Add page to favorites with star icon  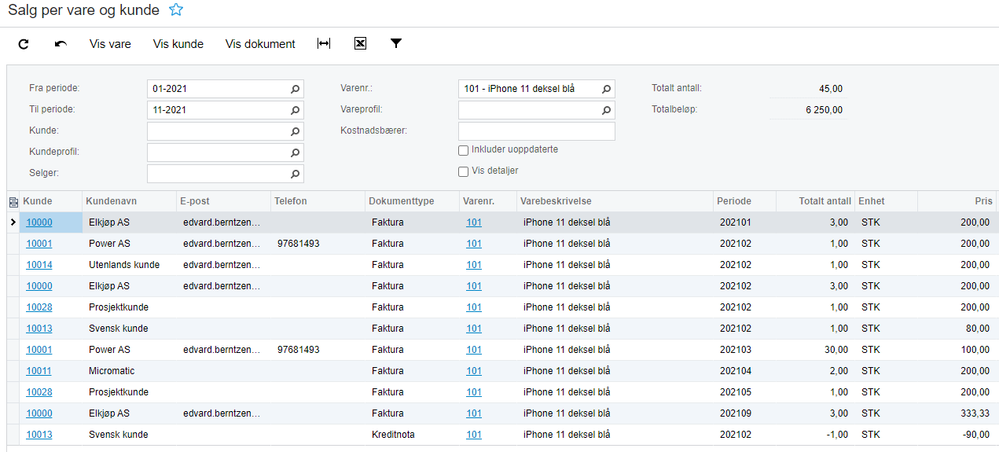point(176,10)
